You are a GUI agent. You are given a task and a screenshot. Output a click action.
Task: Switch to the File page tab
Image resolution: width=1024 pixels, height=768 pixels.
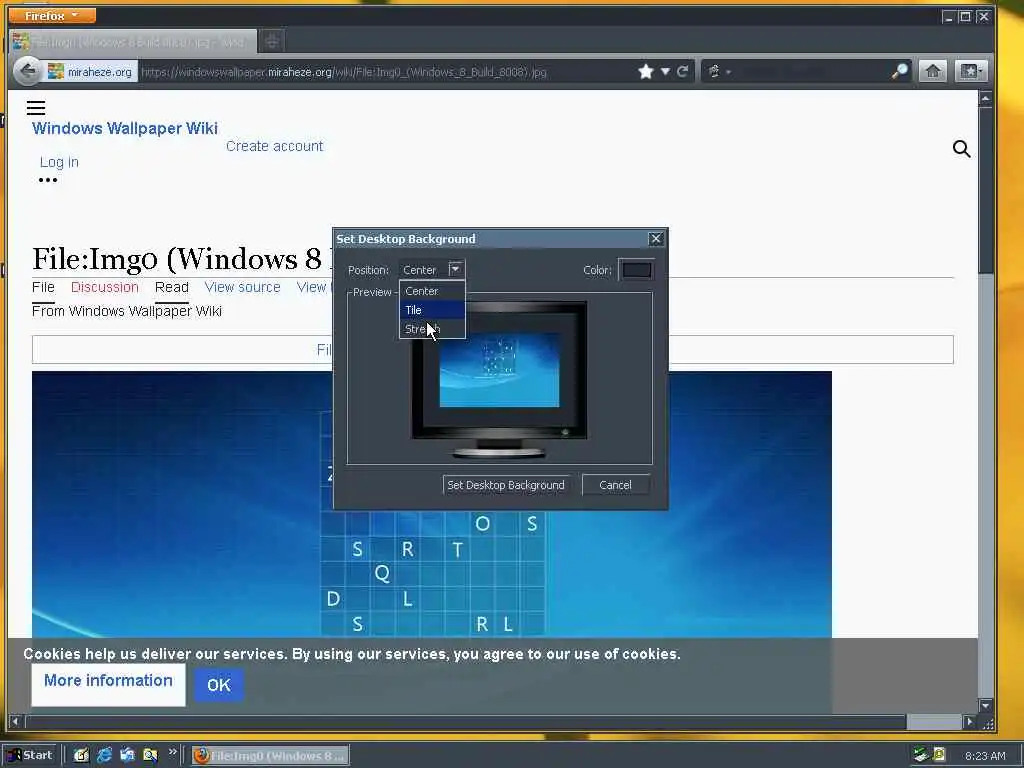pyautogui.click(x=43, y=287)
